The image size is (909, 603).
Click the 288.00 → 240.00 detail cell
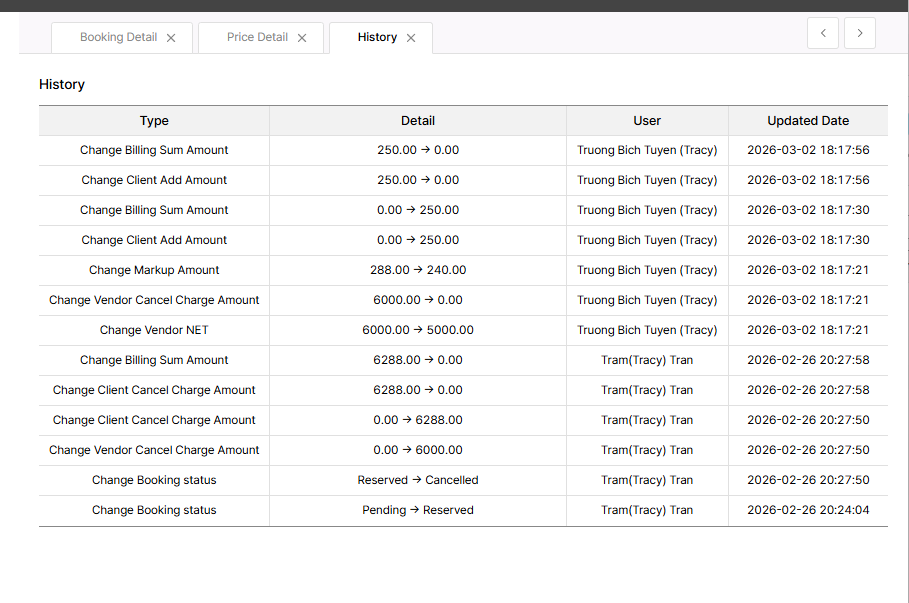(418, 270)
